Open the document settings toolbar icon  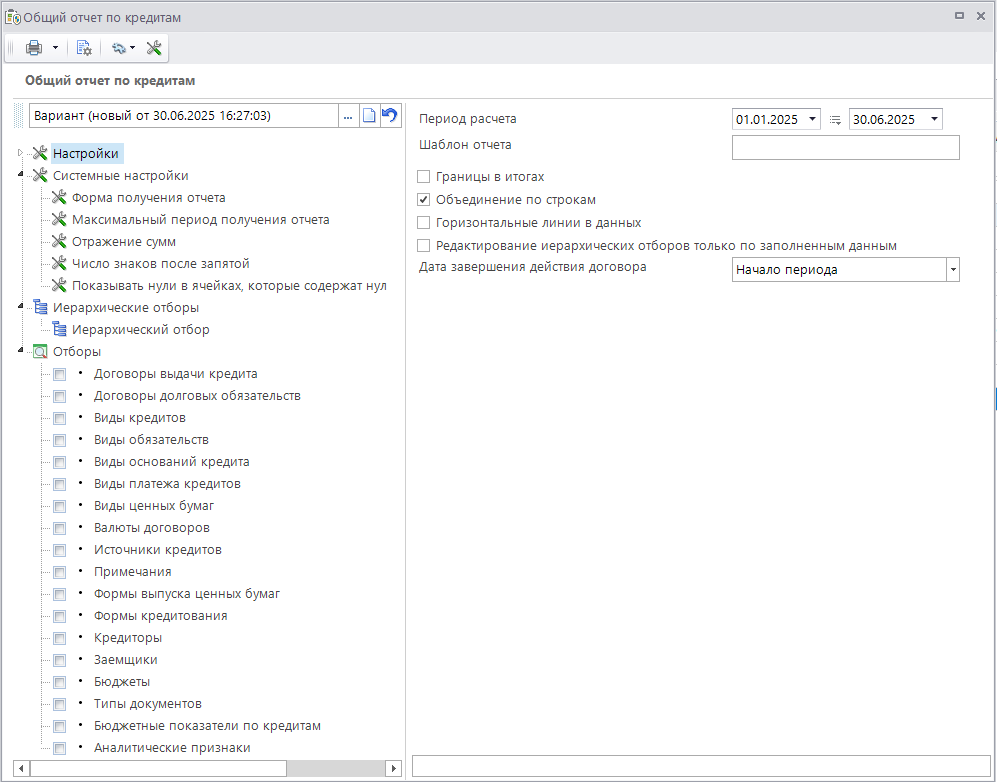pyautogui.click(x=84, y=48)
